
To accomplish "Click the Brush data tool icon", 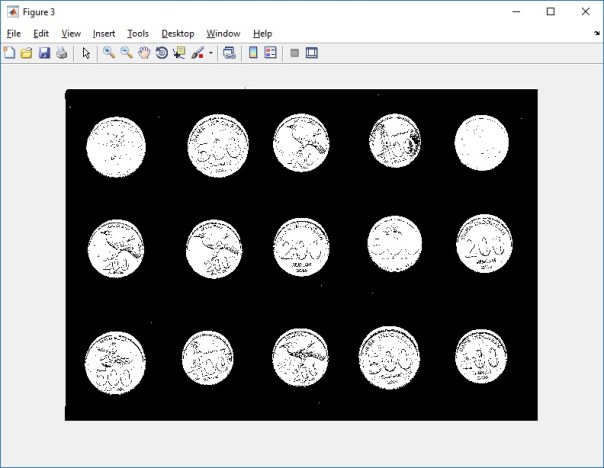I will (x=197, y=53).
